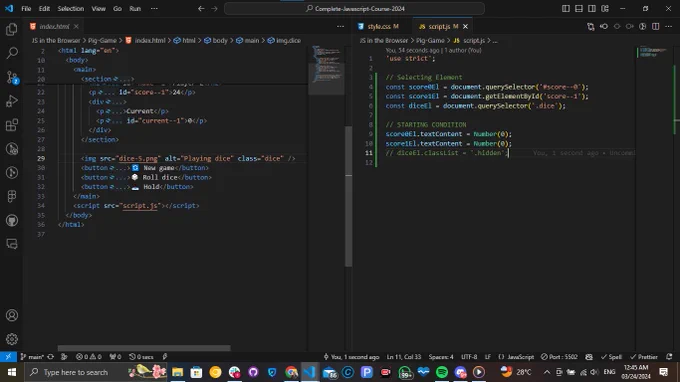Close the script.js tab
This screenshot has height=382, width=680.
(465, 26)
